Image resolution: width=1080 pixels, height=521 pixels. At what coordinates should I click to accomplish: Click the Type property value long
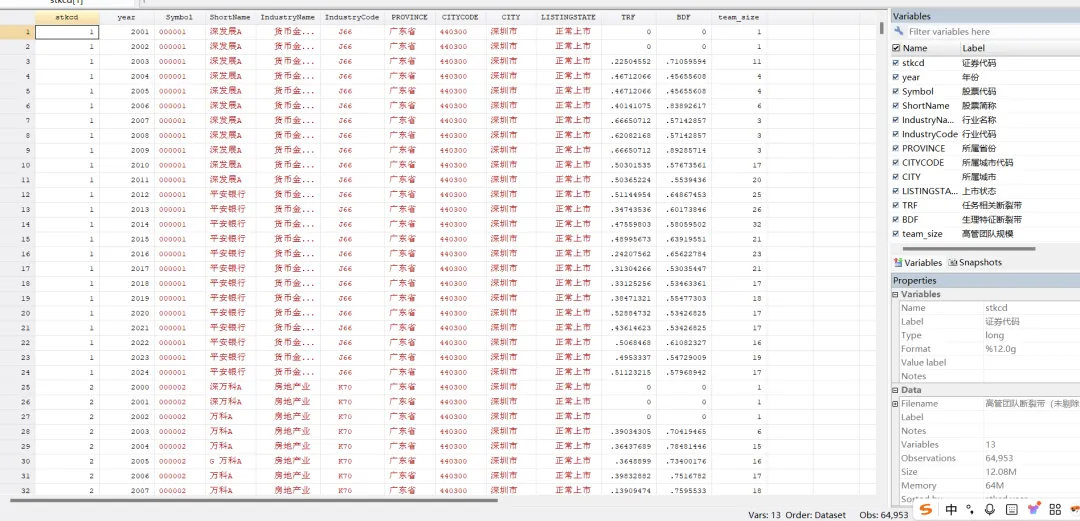[x=994, y=335]
